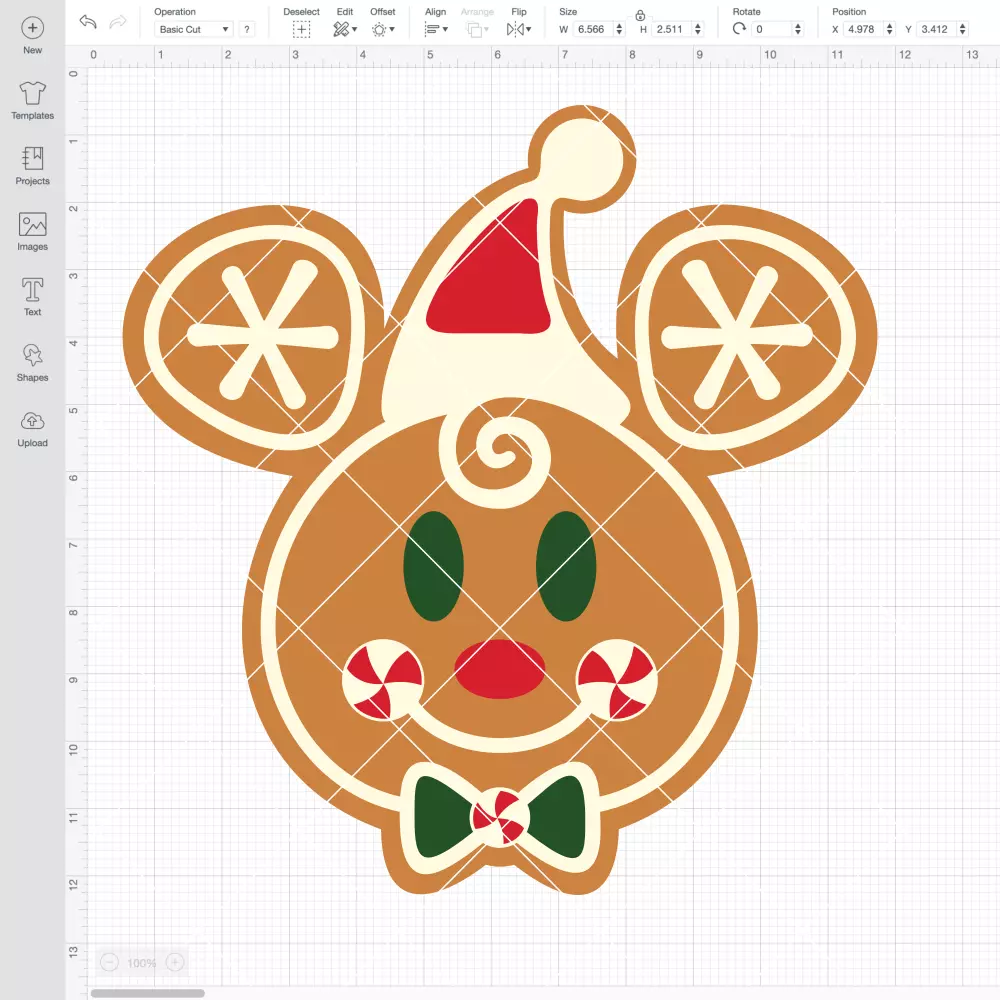Select the red Santa hat shape
Screen dimensions: 1000x1000
tap(494, 281)
